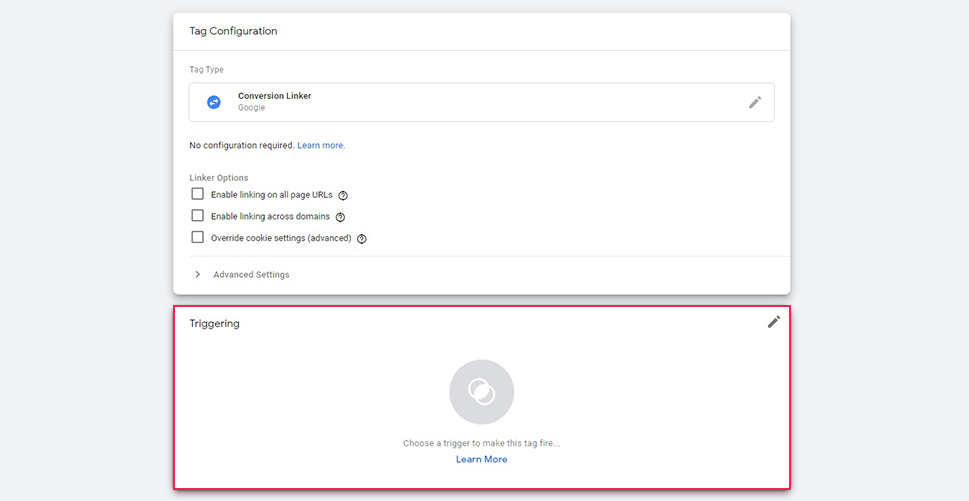969x501 pixels.
Task: Select the Triggering section title
Action: coord(214,323)
